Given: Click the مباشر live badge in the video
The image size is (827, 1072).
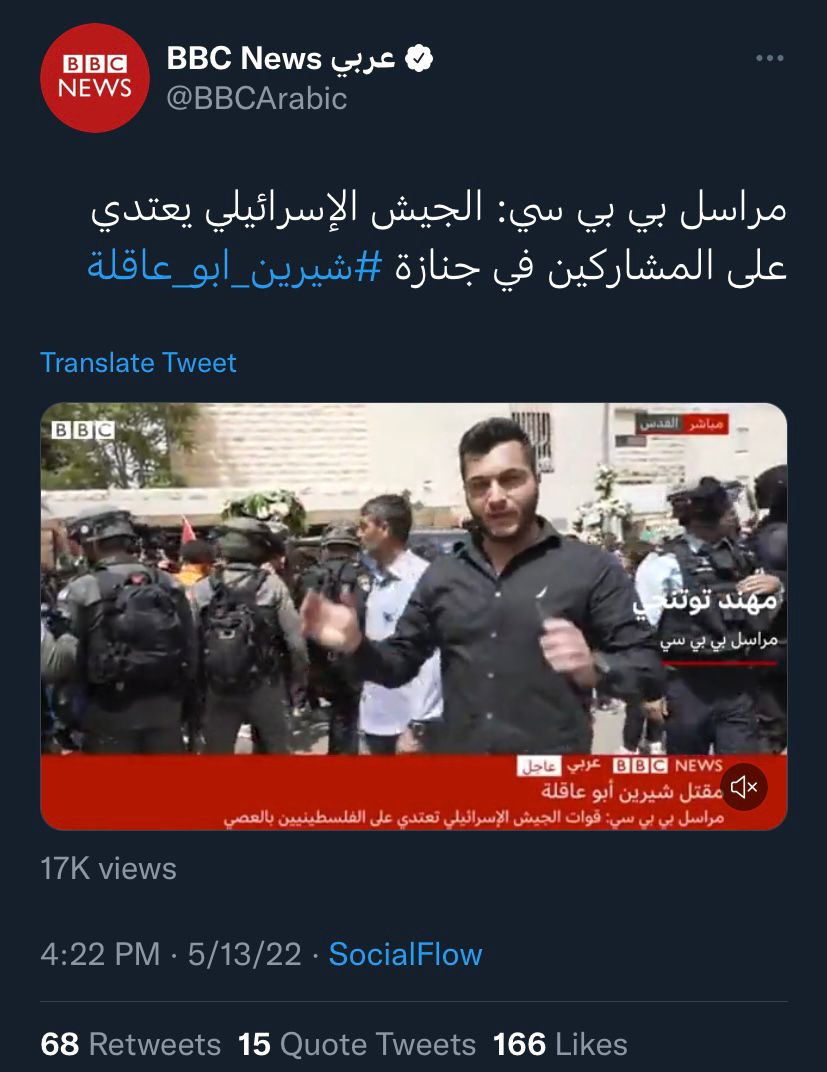Looking at the screenshot, I should coord(704,424).
